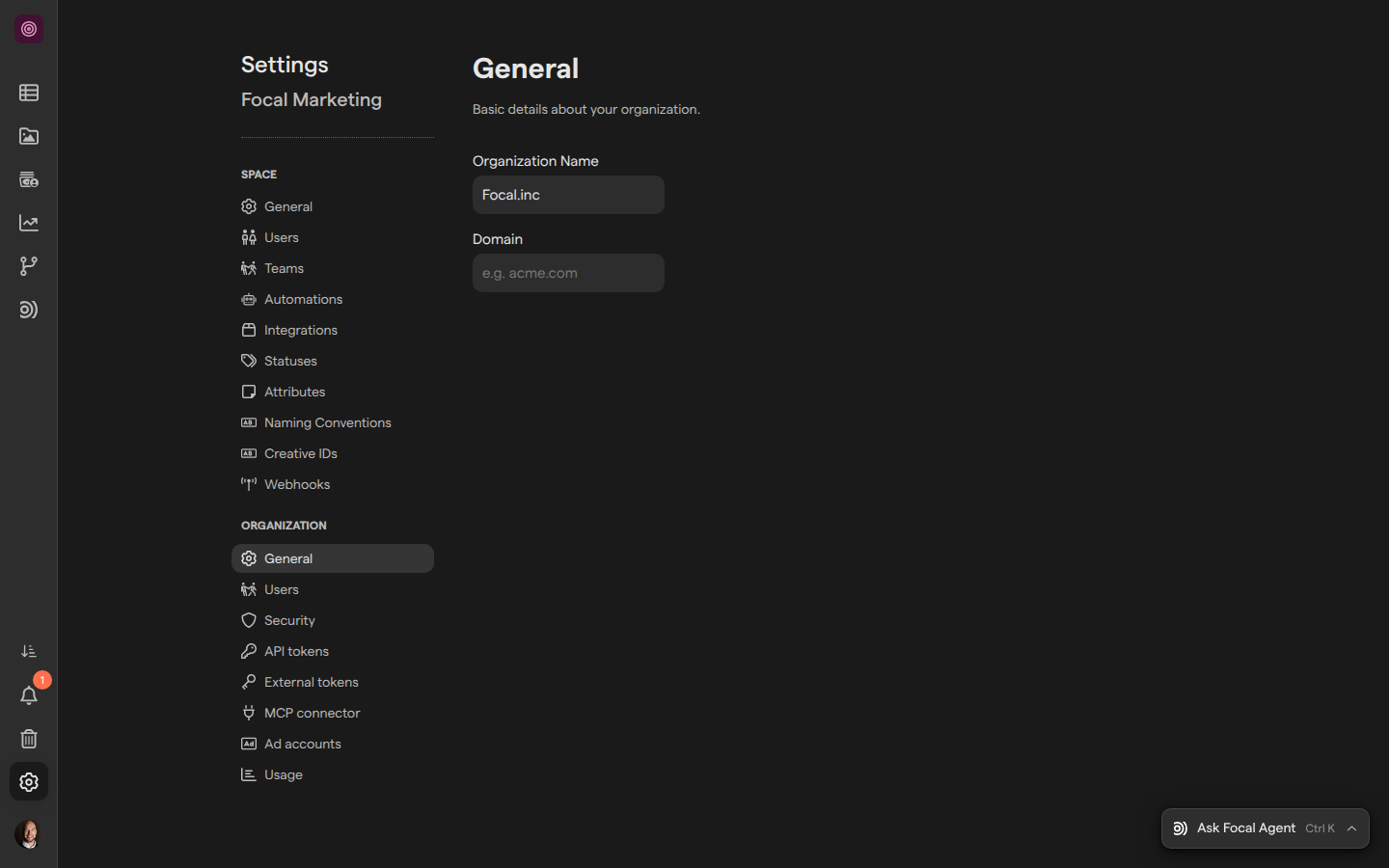
Task: Open Usage settings
Action: [x=333, y=774]
